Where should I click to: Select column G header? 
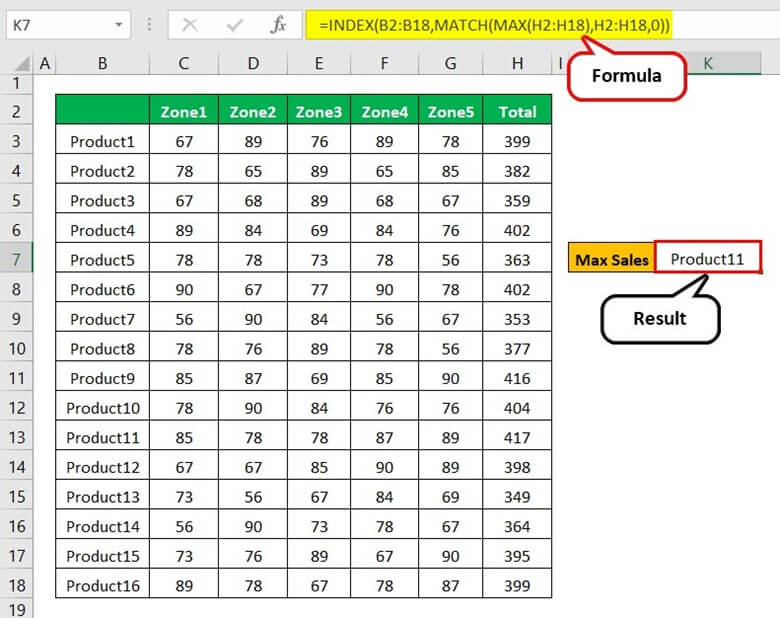click(451, 64)
